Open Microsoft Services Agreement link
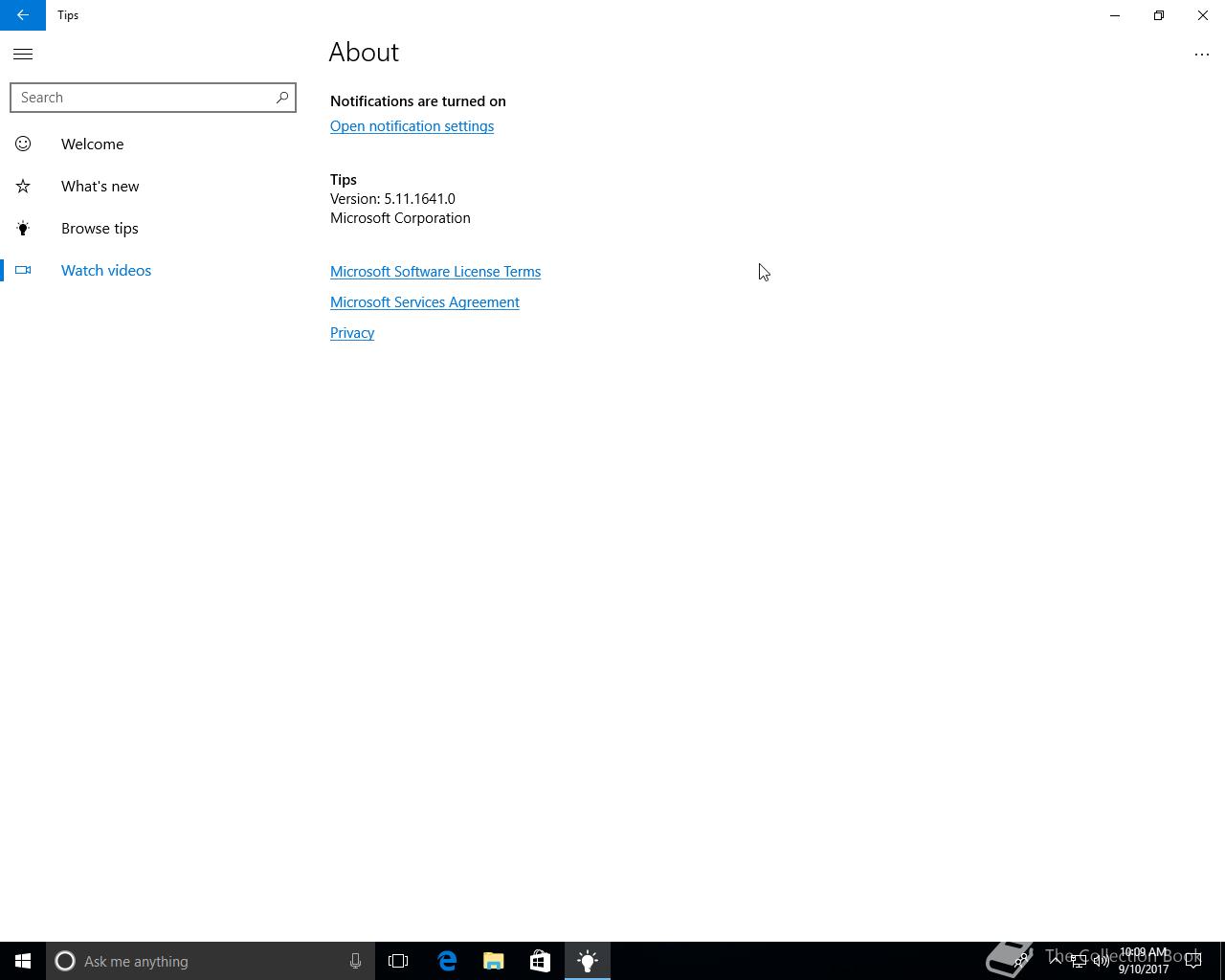This screenshot has height=980, width=1225. coord(425,302)
